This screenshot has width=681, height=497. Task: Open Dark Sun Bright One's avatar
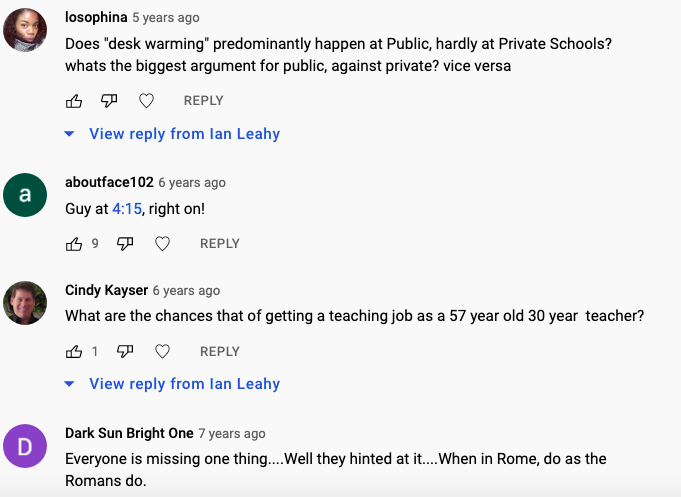point(25,446)
